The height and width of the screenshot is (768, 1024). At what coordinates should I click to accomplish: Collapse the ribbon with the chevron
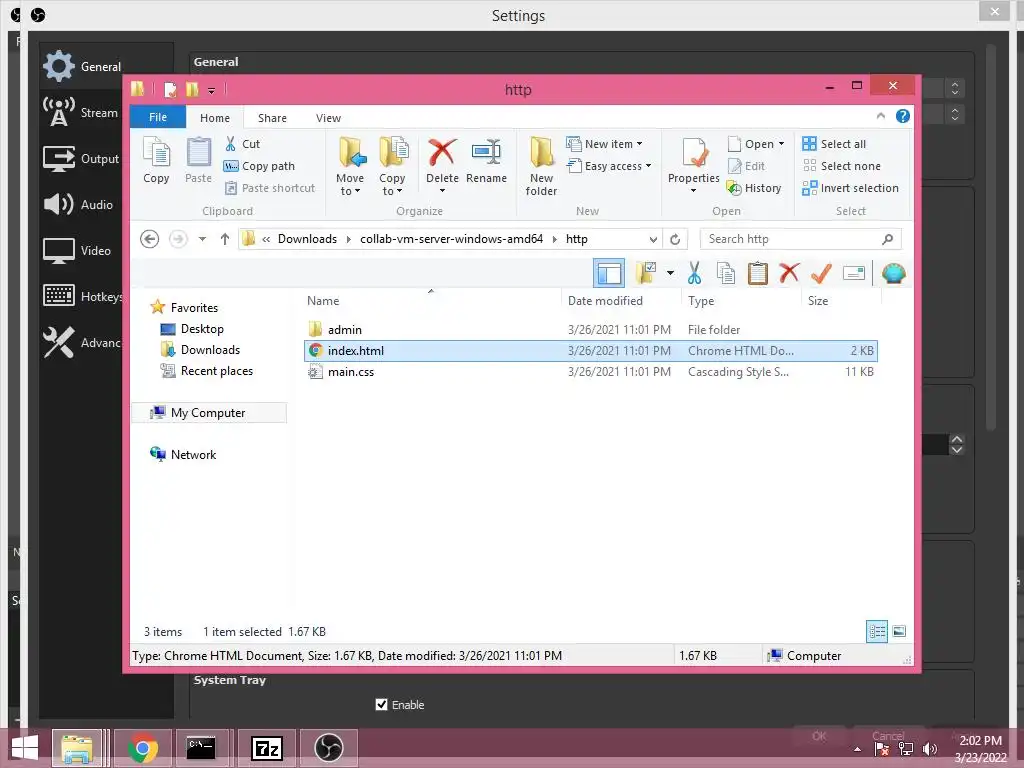(x=881, y=116)
